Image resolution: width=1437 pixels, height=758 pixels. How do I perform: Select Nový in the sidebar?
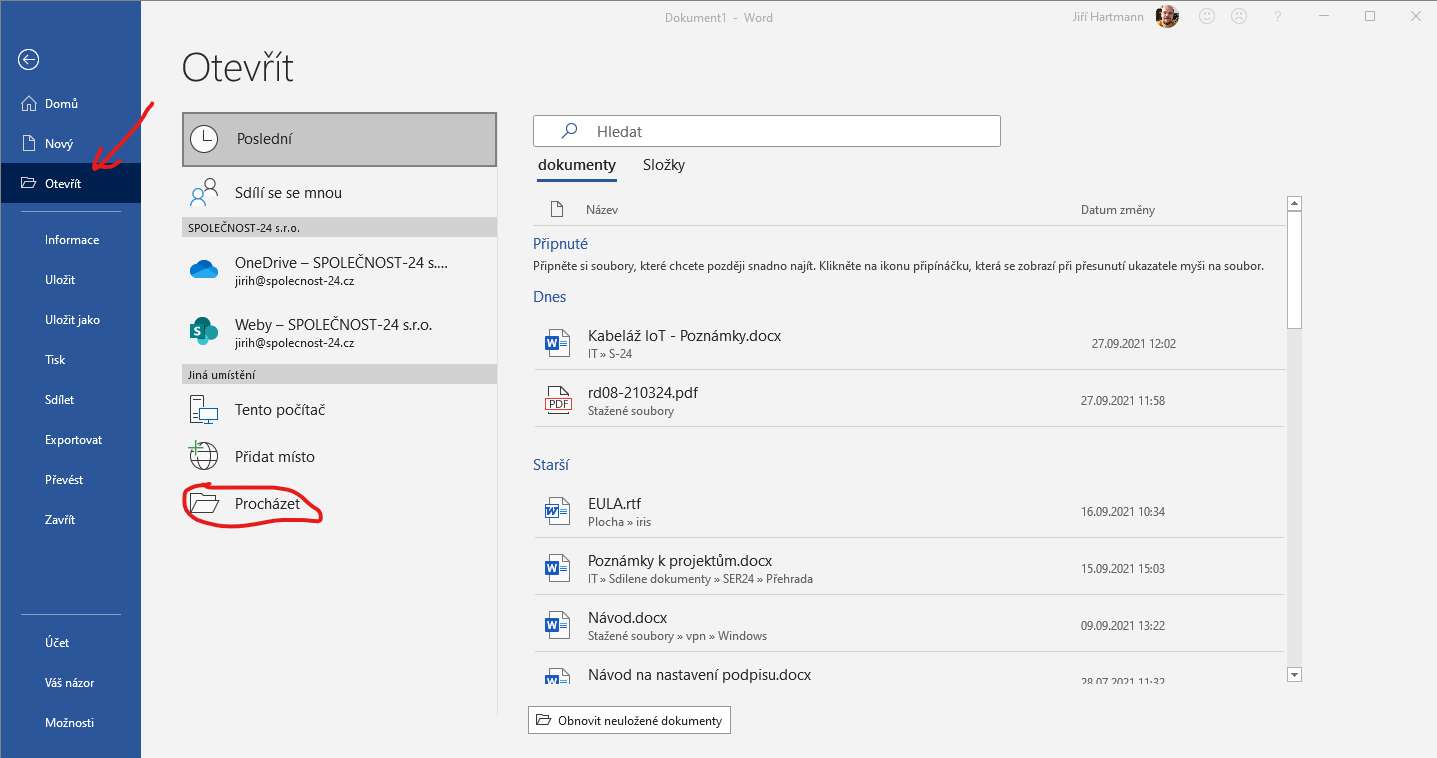point(70,143)
